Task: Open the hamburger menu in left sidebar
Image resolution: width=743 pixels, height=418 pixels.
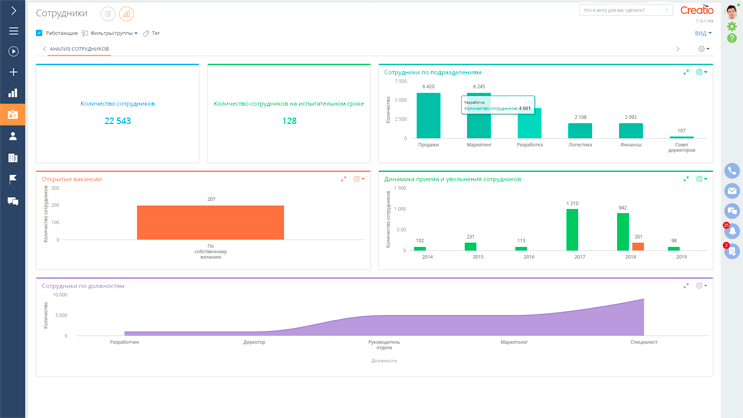Action: tap(13, 31)
